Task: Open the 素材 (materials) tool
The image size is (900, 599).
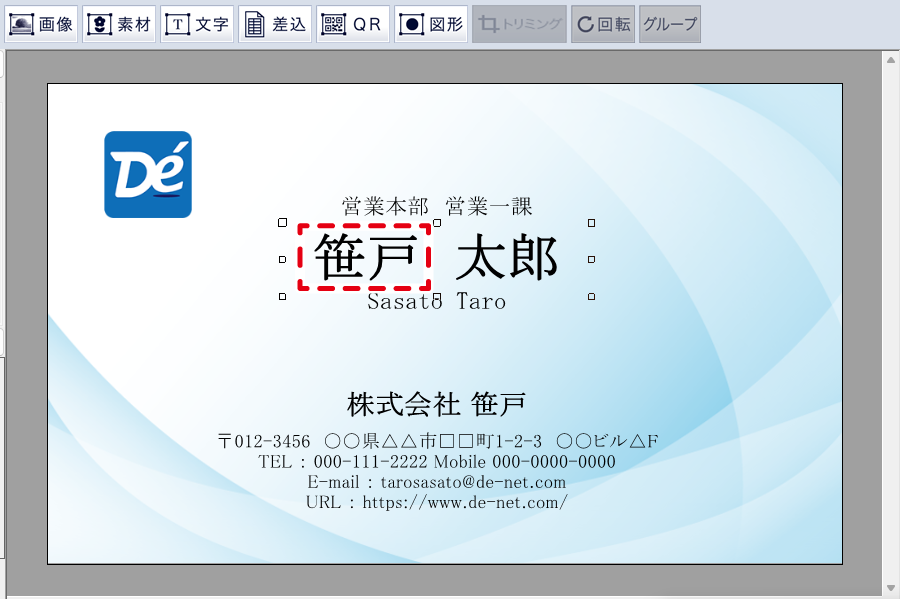Action: tap(119, 24)
